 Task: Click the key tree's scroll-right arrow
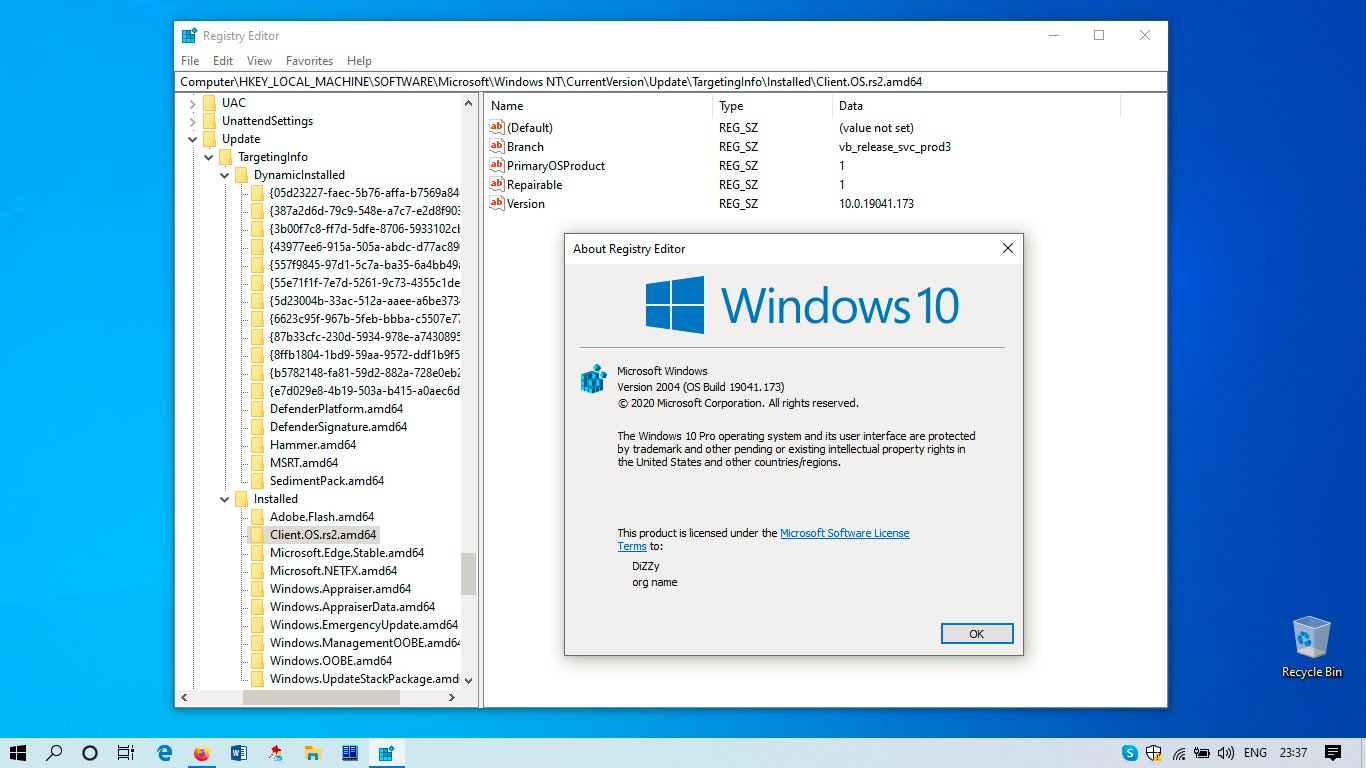tap(453, 697)
